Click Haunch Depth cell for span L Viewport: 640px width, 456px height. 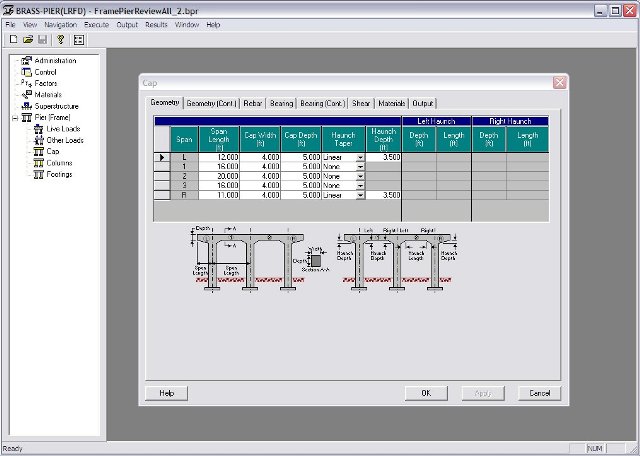click(x=383, y=158)
